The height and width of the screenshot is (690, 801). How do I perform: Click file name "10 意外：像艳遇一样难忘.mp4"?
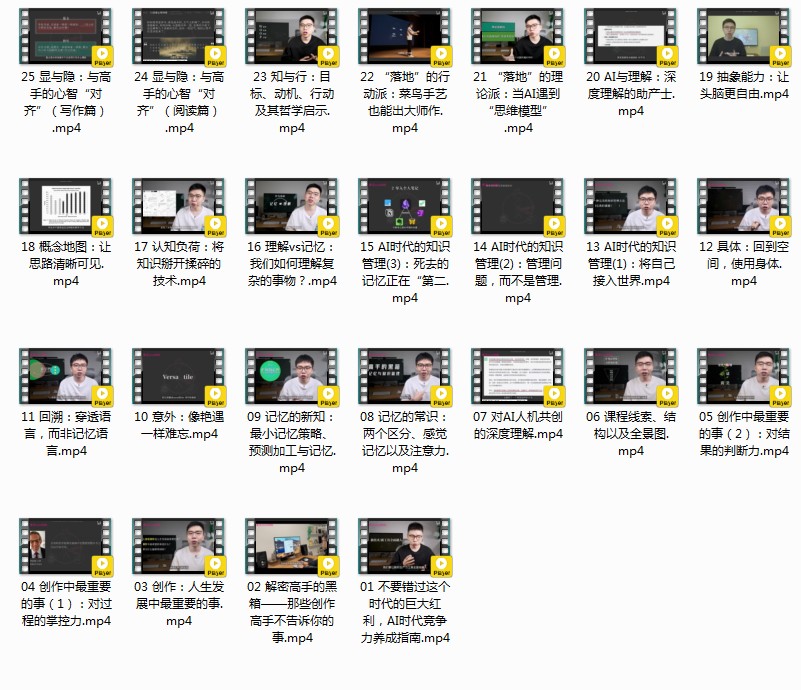(x=179, y=425)
